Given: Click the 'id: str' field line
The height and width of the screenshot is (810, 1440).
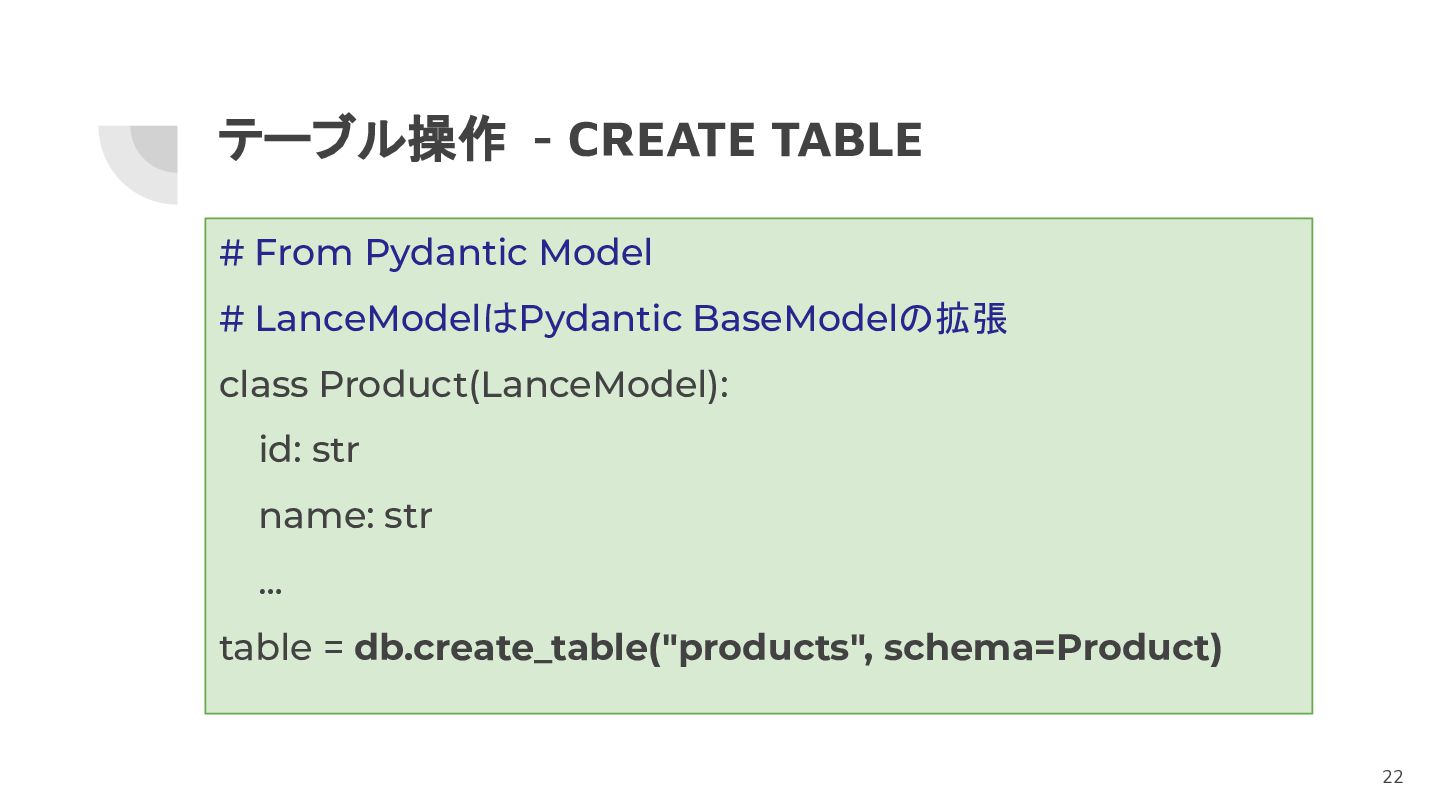Looking at the screenshot, I should 309,450.
